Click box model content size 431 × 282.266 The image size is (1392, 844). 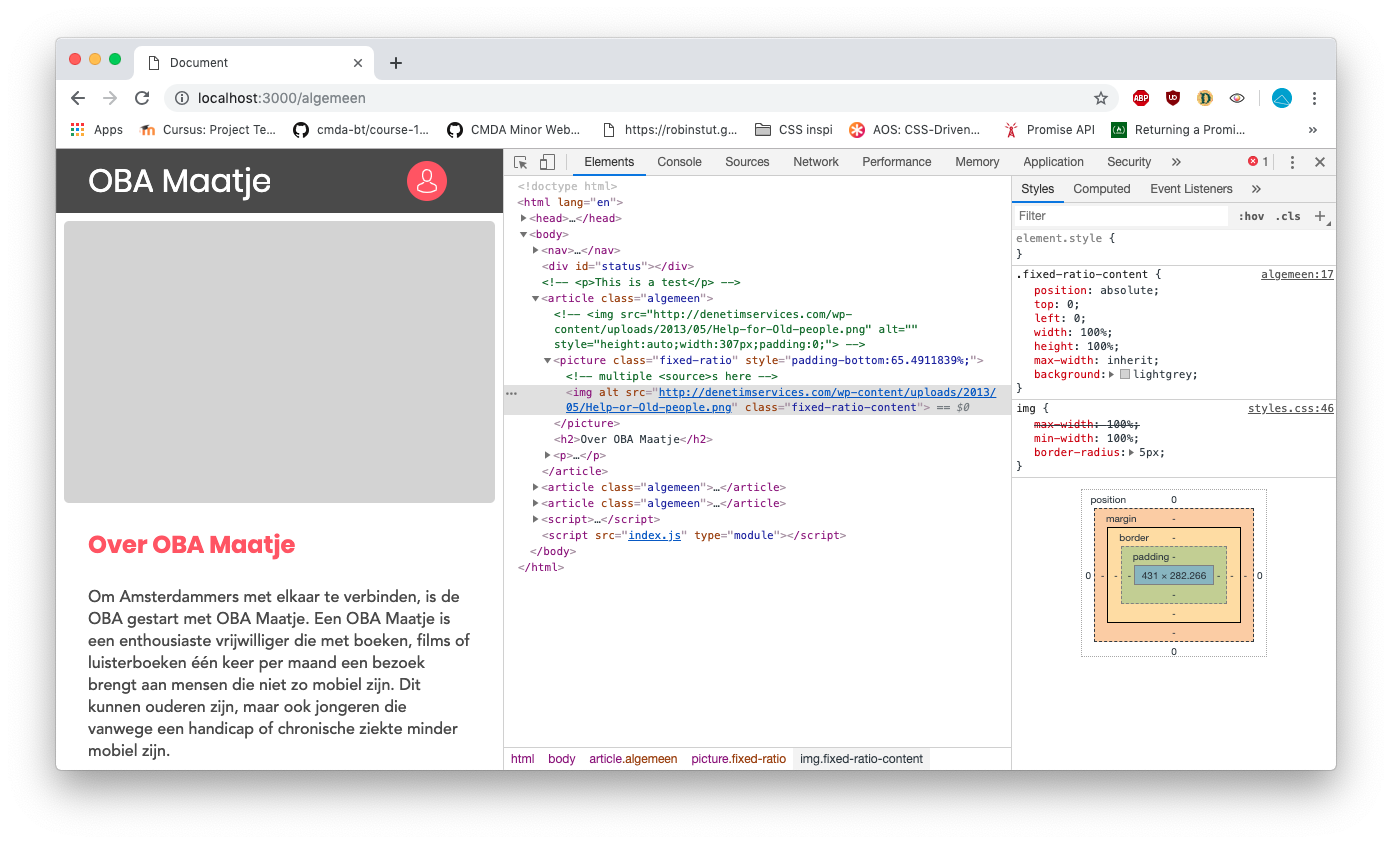click(1173, 575)
